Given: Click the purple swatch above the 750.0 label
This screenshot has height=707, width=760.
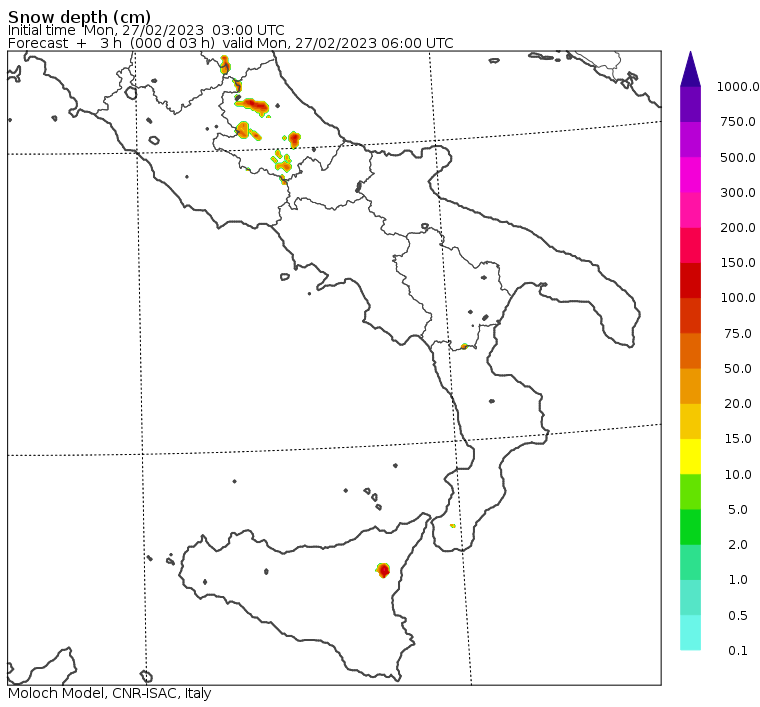Looking at the screenshot, I should pyautogui.click(x=690, y=104).
